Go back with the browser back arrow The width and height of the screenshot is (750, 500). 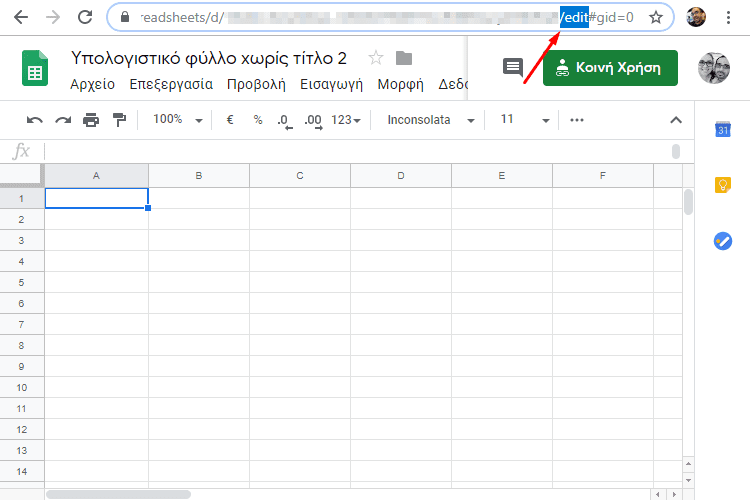click(x=21, y=18)
